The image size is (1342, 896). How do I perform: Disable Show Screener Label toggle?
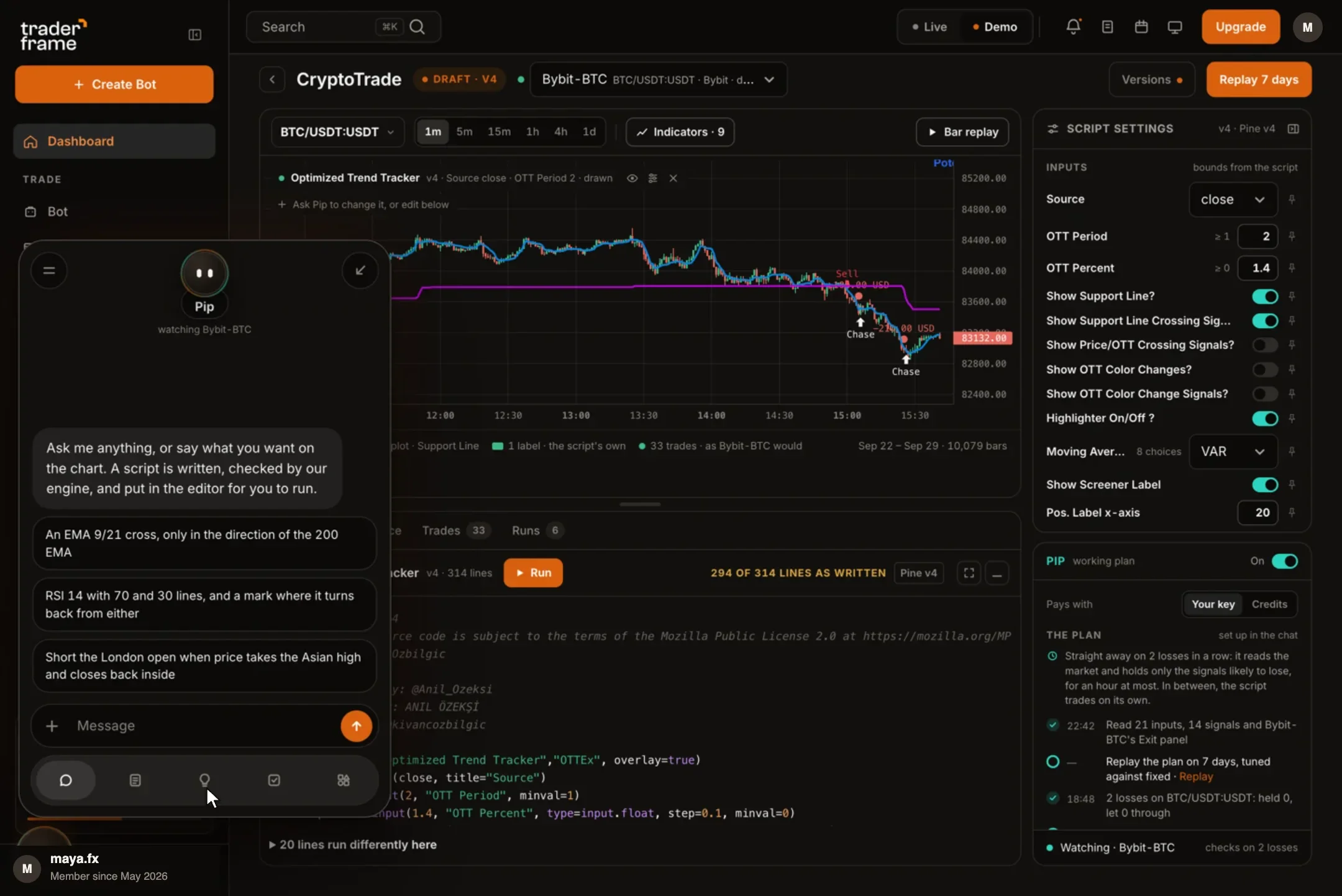pos(1265,485)
